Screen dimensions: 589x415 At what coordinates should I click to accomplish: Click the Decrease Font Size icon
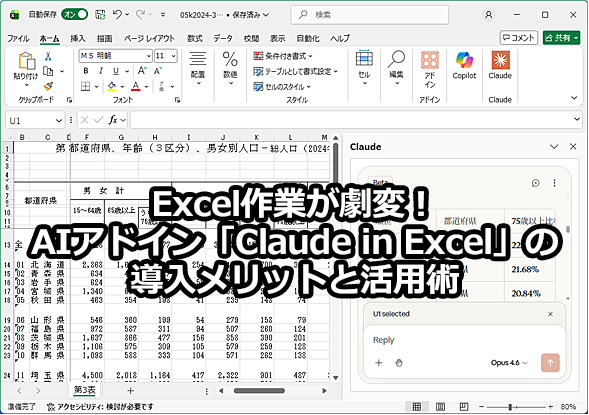(x=158, y=71)
